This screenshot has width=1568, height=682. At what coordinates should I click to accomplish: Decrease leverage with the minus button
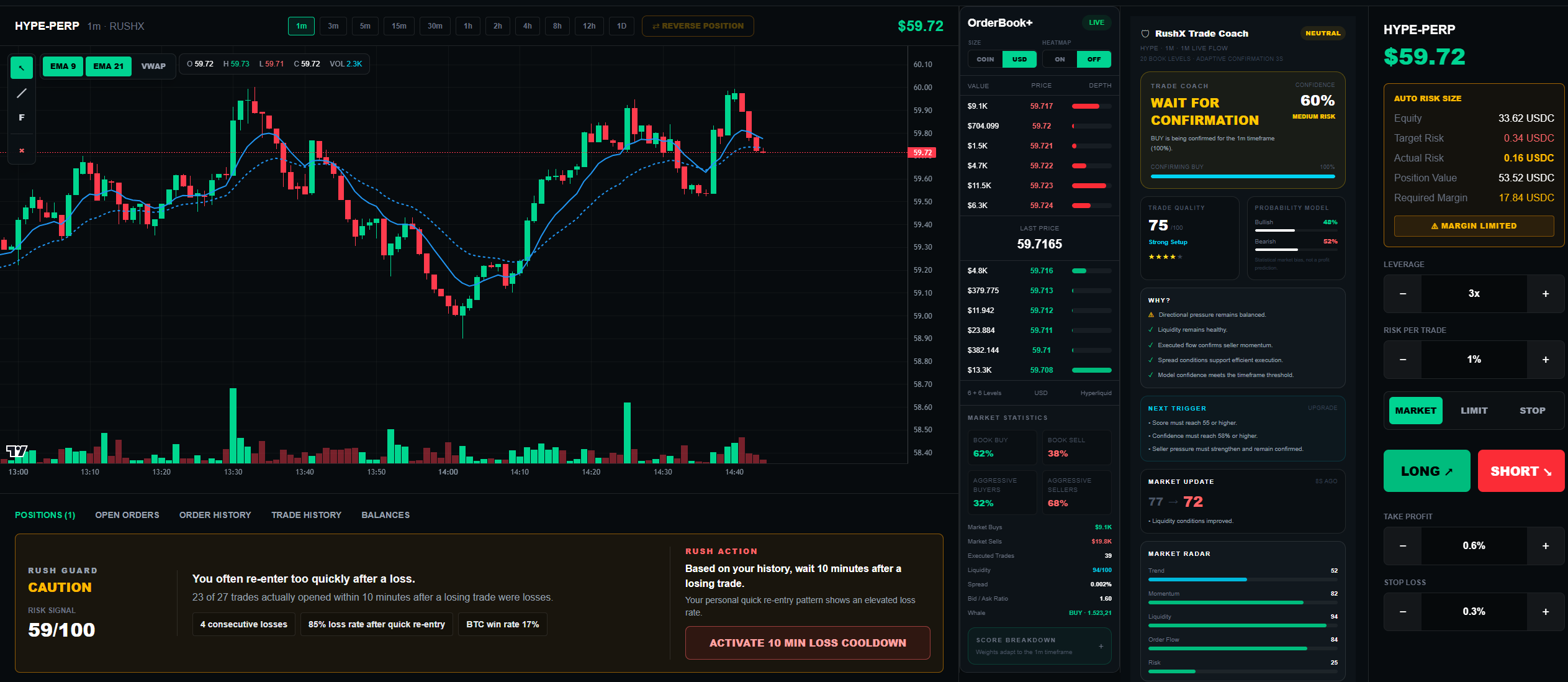[1403, 294]
